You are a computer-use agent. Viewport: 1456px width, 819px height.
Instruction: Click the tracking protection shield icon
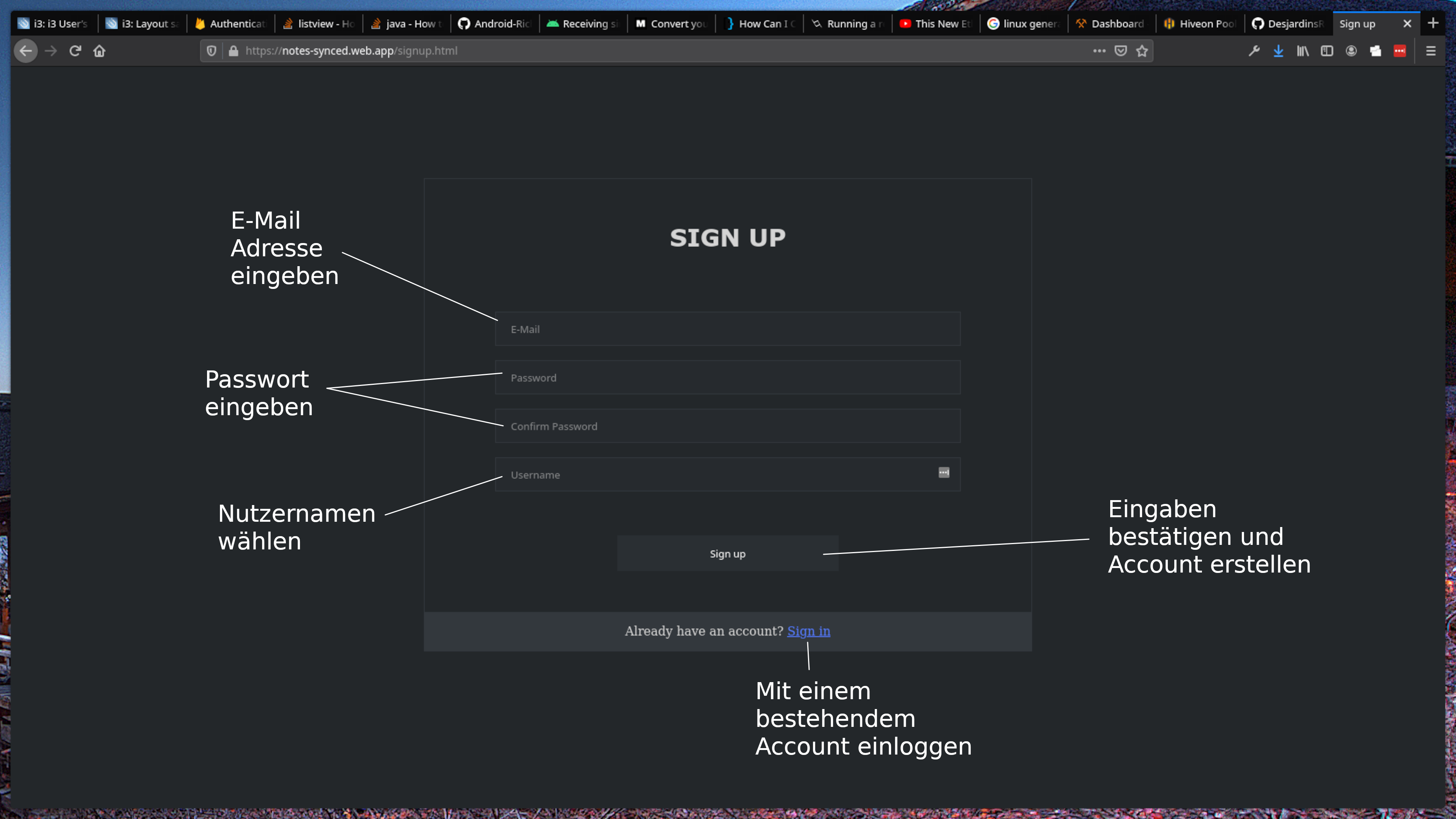click(x=212, y=51)
